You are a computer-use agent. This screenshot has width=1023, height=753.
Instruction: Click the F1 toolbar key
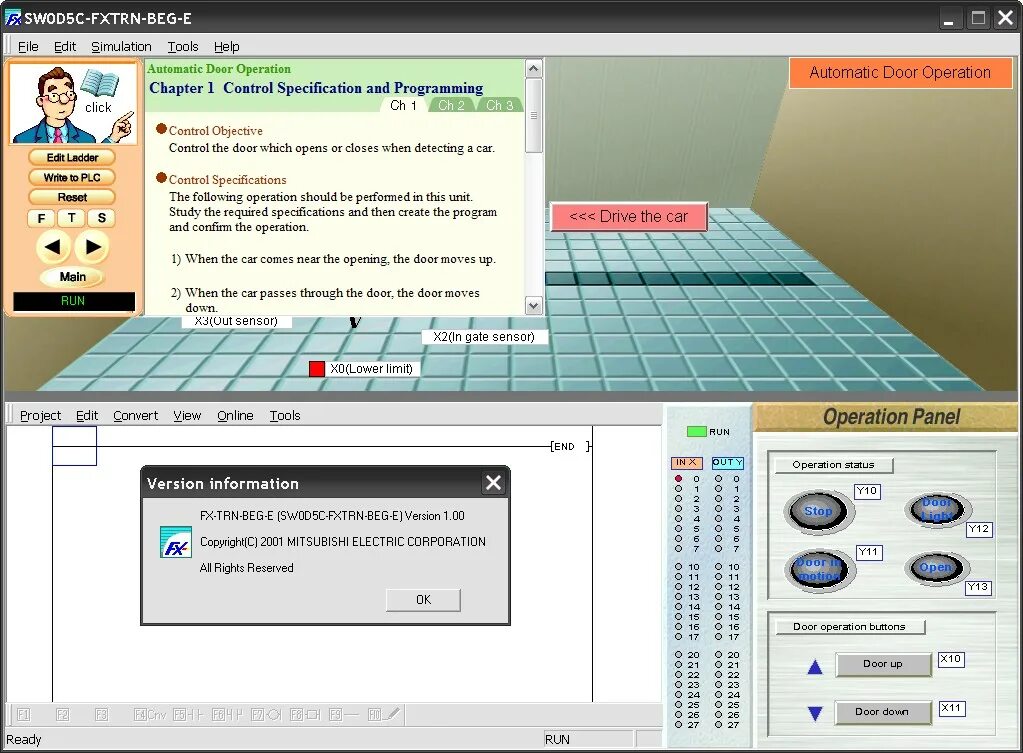pyautogui.click(x=23, y=715)
